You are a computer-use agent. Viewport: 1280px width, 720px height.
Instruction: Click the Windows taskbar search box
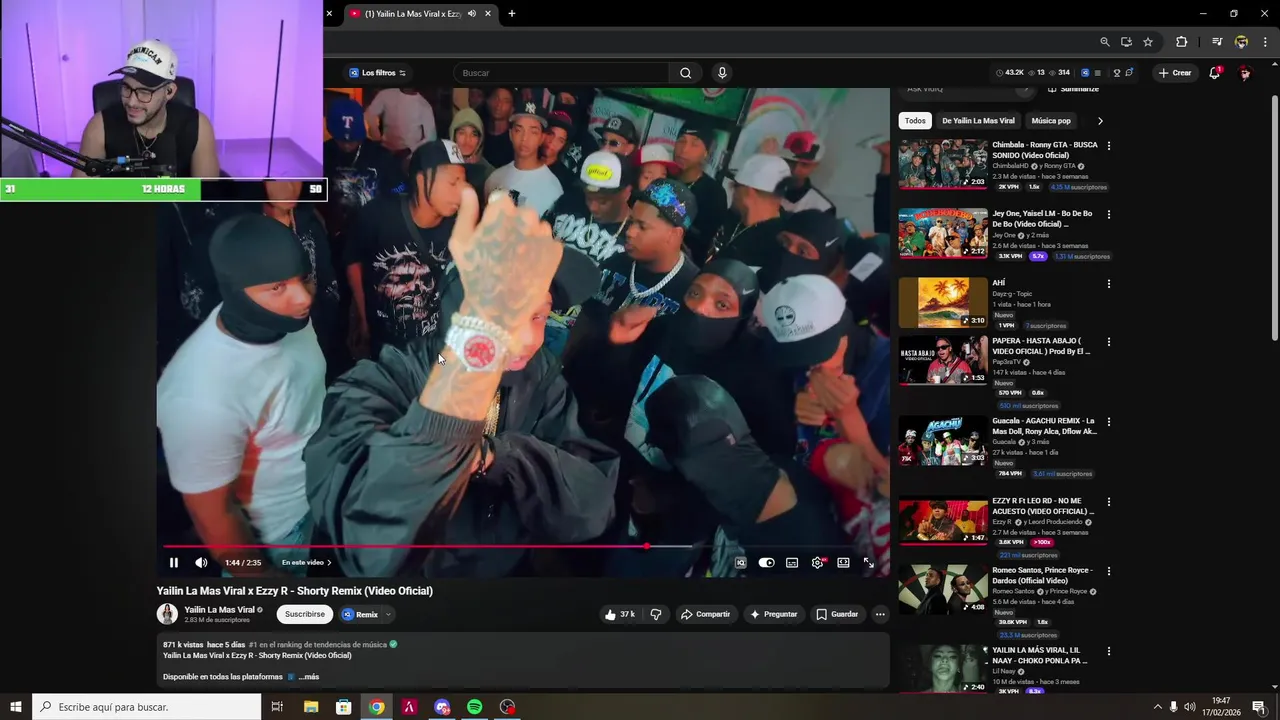point(146,707)
